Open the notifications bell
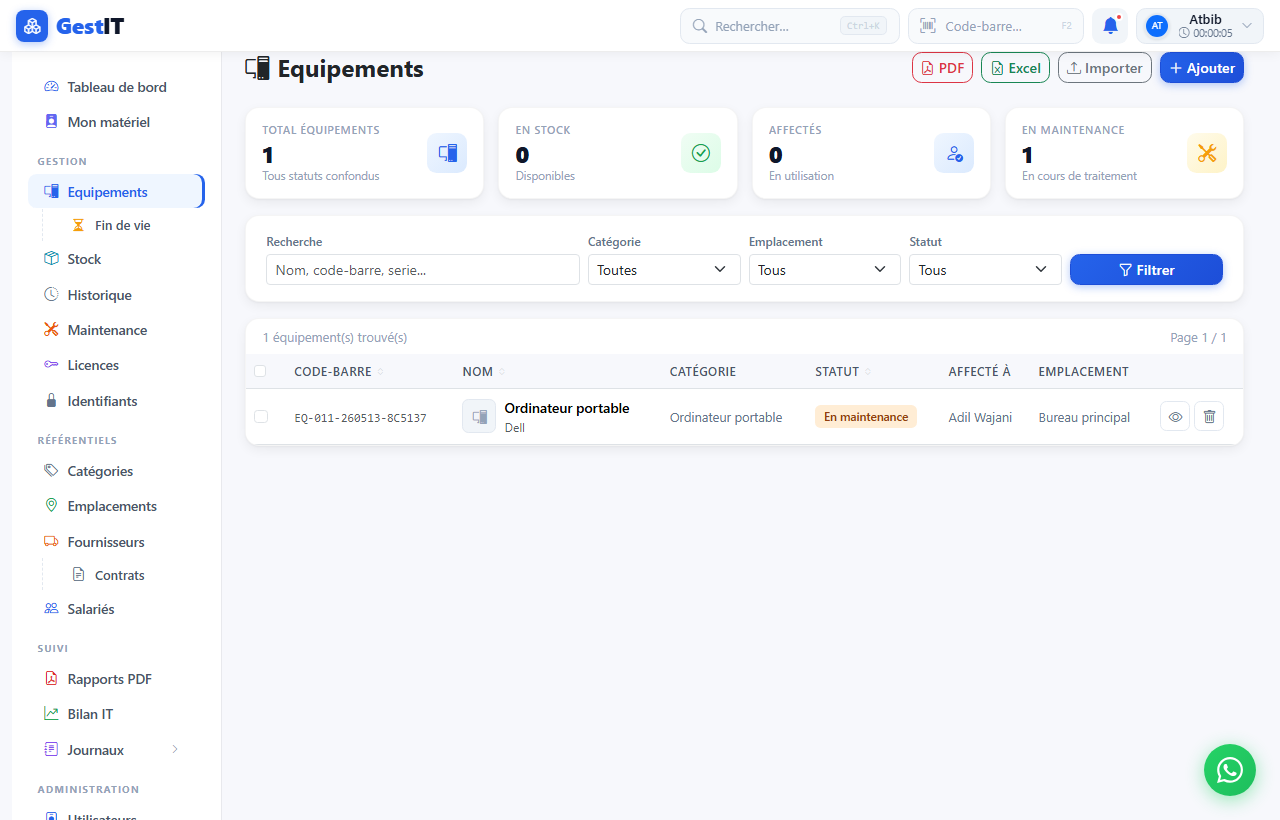1280x820 pixels. coord(1110,26)
